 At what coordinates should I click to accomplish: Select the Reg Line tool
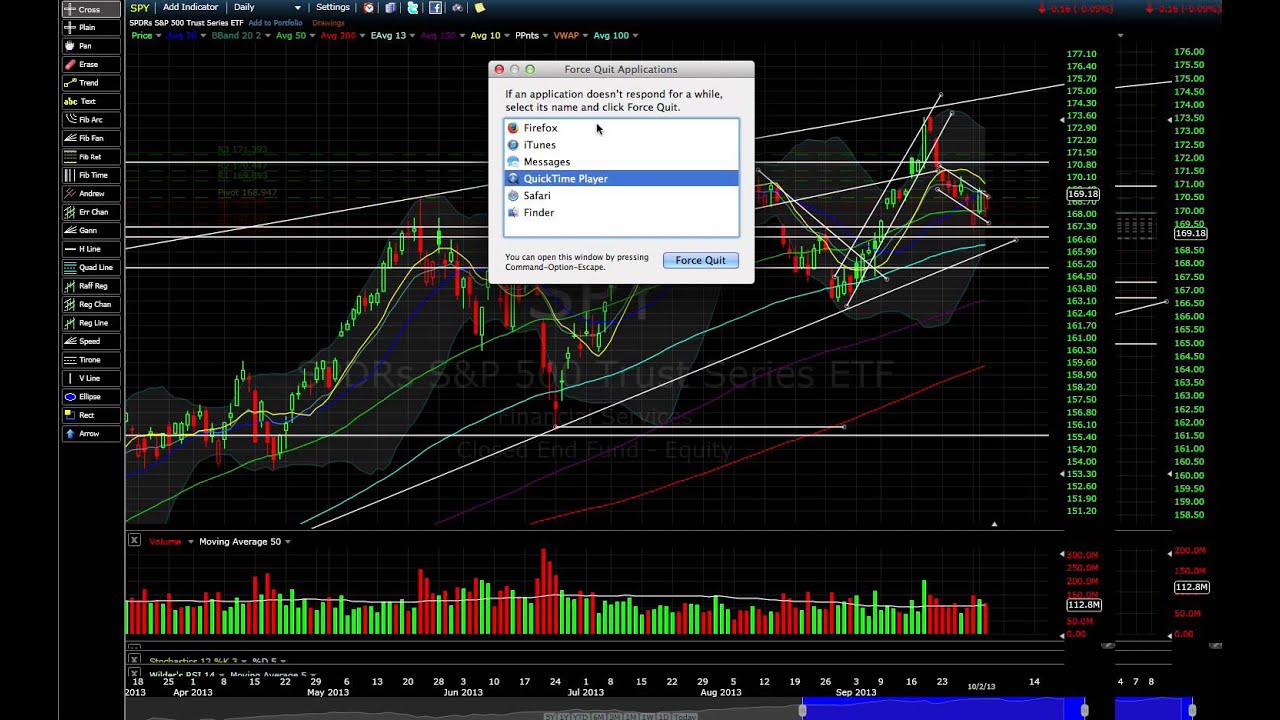[x=90, y=323]
